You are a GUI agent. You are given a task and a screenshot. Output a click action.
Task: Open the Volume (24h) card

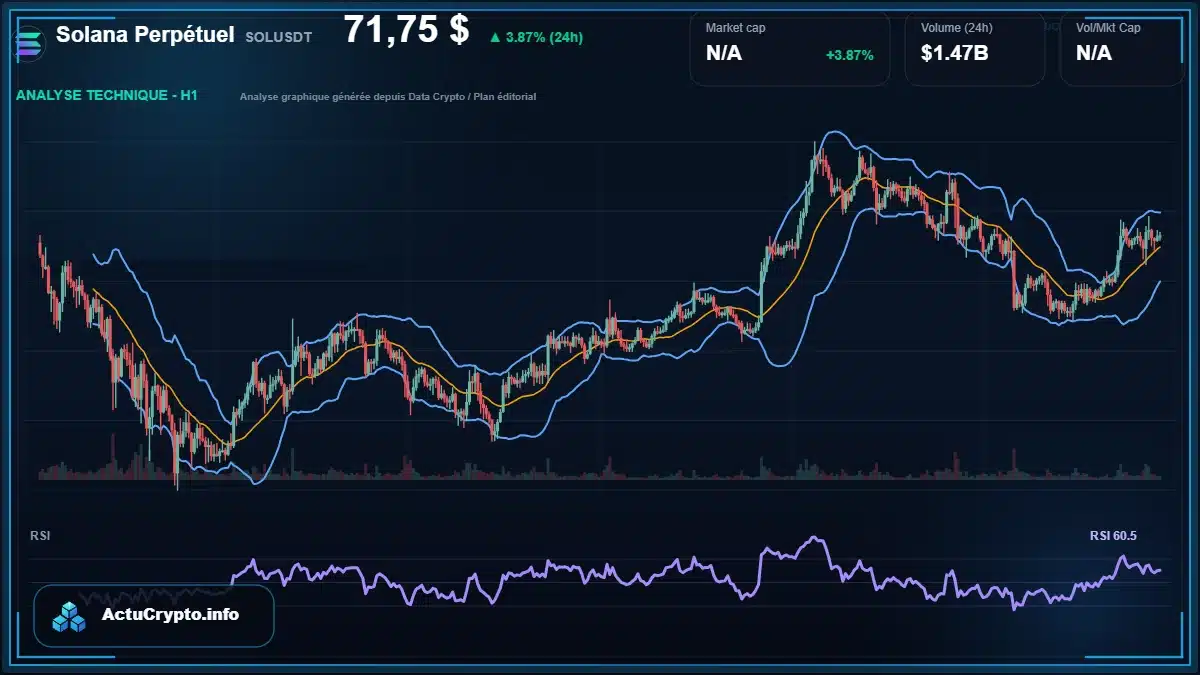975,47
